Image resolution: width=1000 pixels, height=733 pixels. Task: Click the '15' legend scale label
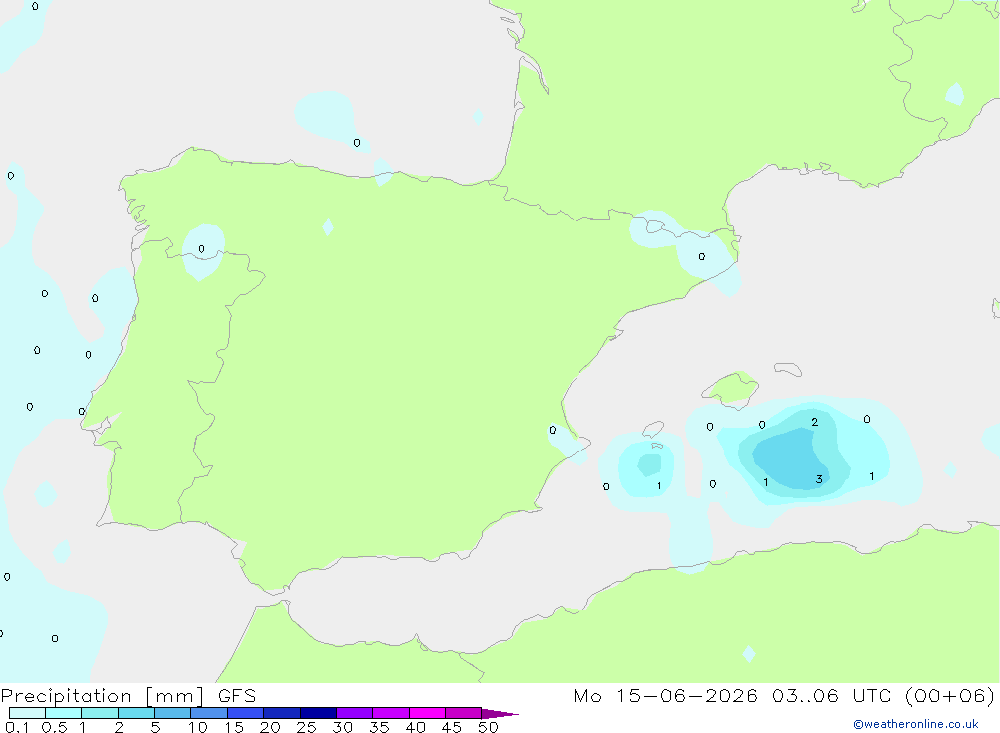(234, 727)
